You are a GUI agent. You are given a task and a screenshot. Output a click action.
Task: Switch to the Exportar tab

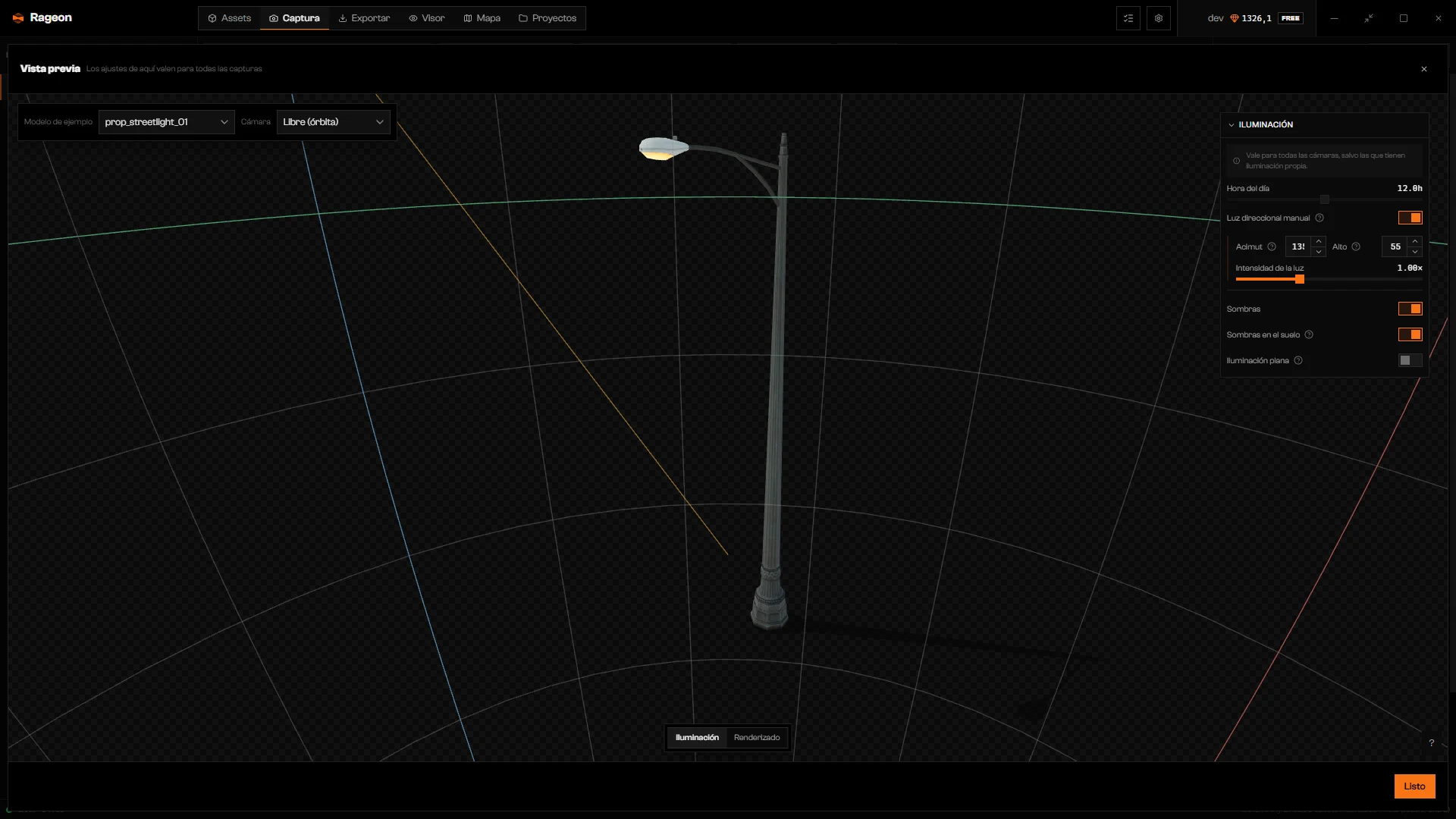364,18
